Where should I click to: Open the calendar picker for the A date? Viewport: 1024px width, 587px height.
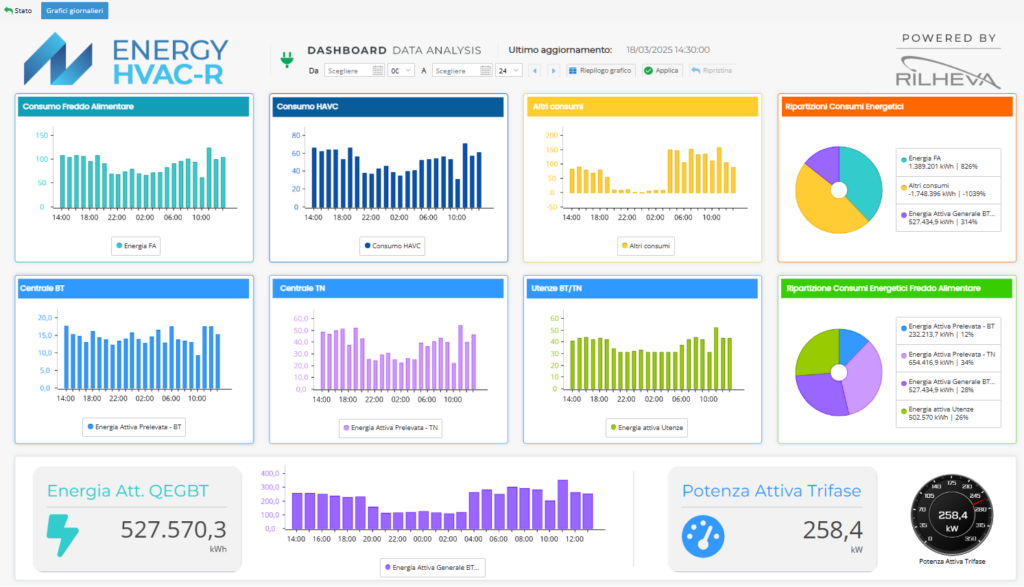click(487, 71)
